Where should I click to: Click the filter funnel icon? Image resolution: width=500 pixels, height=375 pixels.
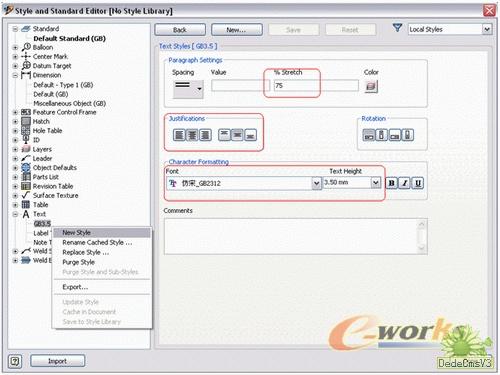coord(397,28)
